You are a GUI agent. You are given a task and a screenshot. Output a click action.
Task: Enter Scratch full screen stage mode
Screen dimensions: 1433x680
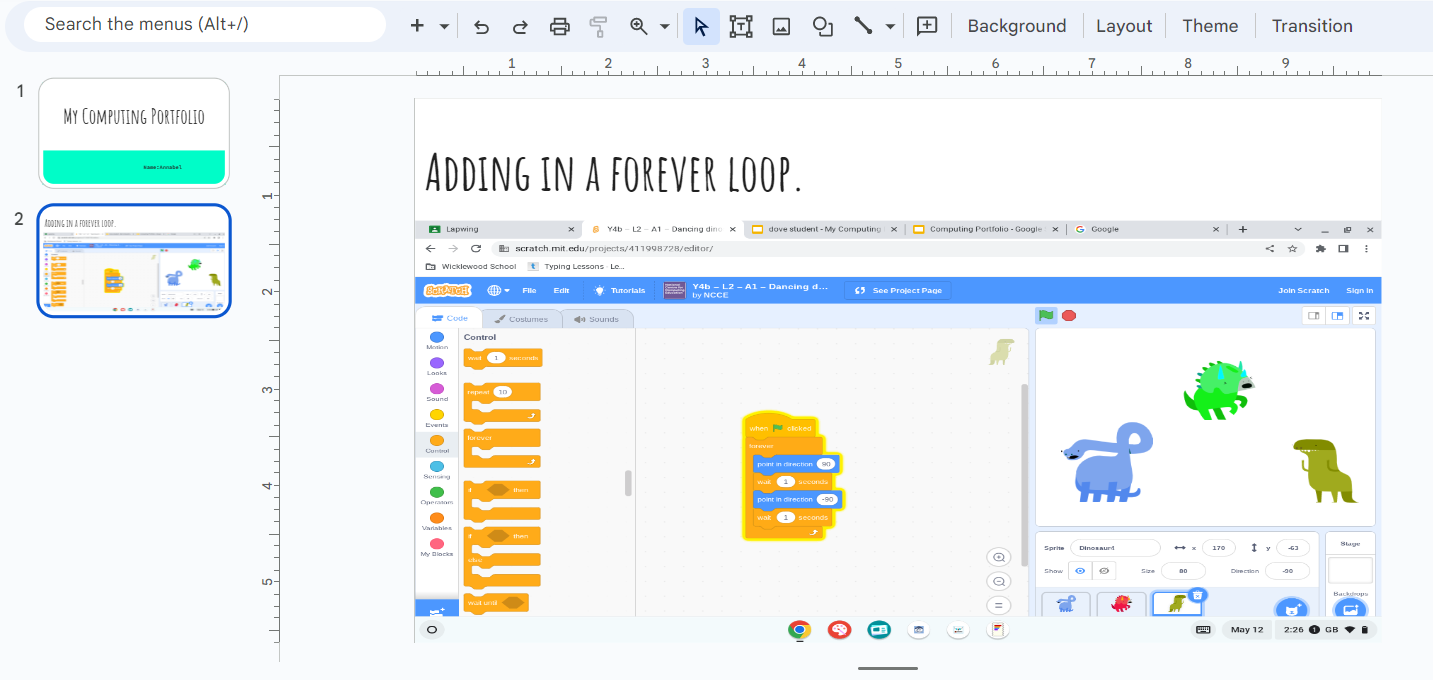click(1363, 316)
